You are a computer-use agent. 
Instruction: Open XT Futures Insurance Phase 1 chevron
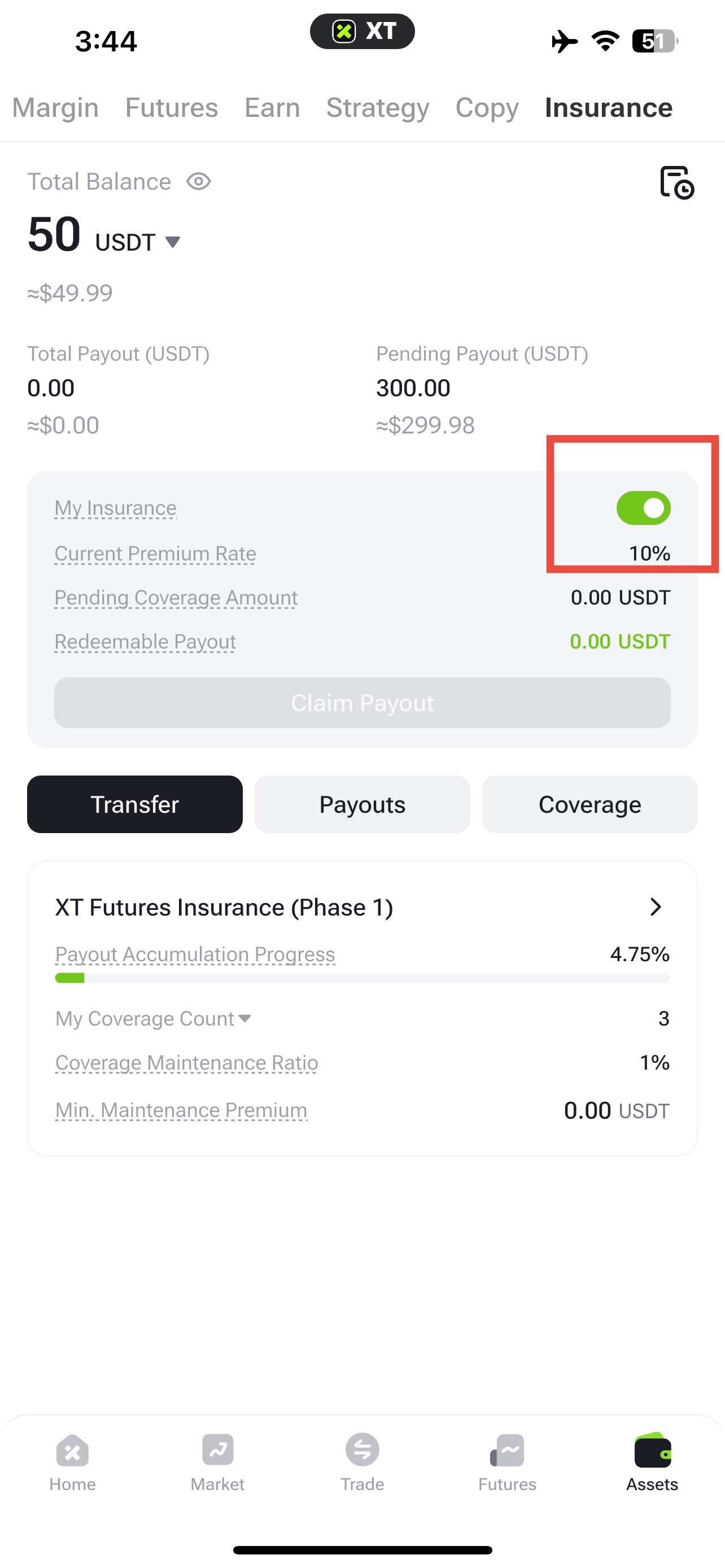click(655, 907)
